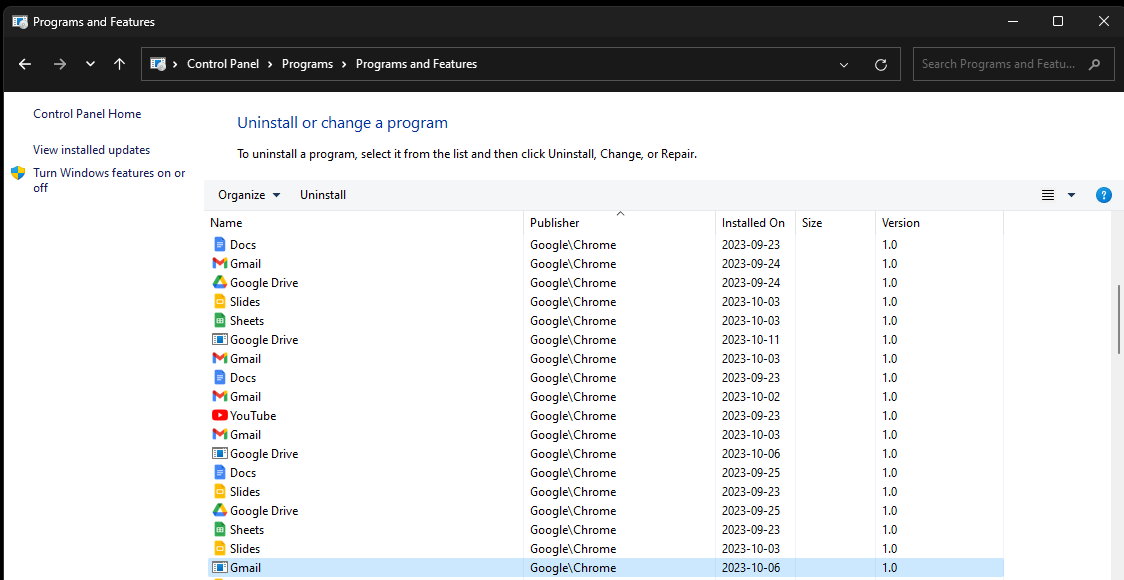Click the up-one-level arrow

(x=120, y=64)
